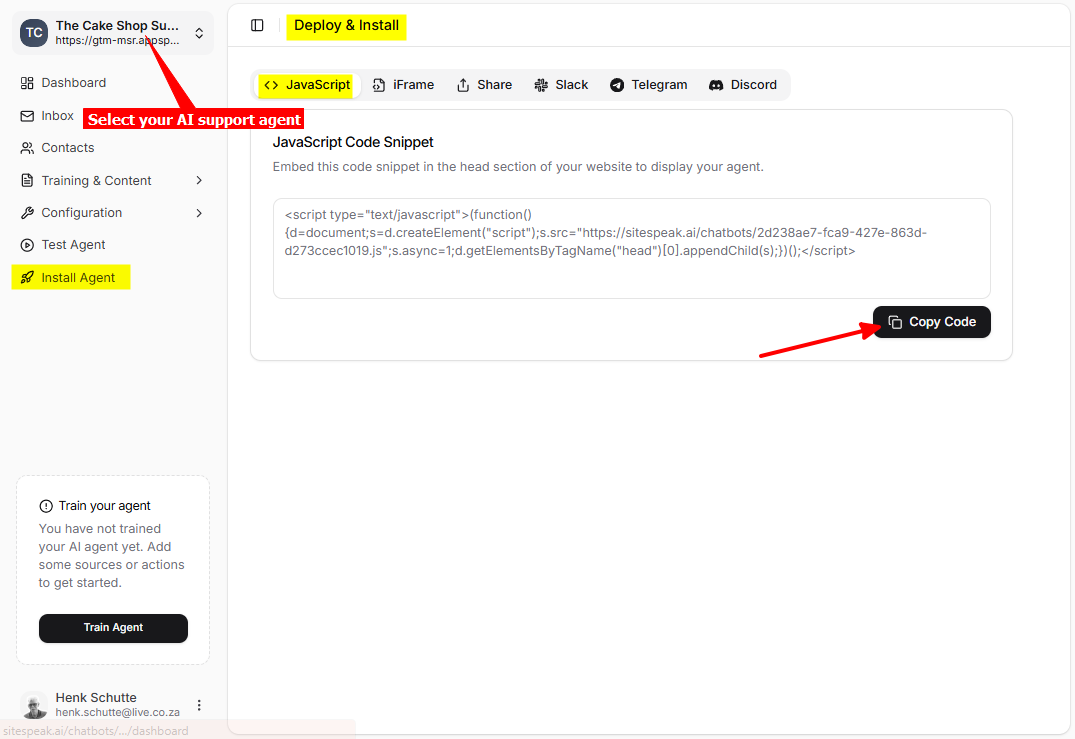
Task: Switch to the Slack tab
Action: [x=561, y=85]
